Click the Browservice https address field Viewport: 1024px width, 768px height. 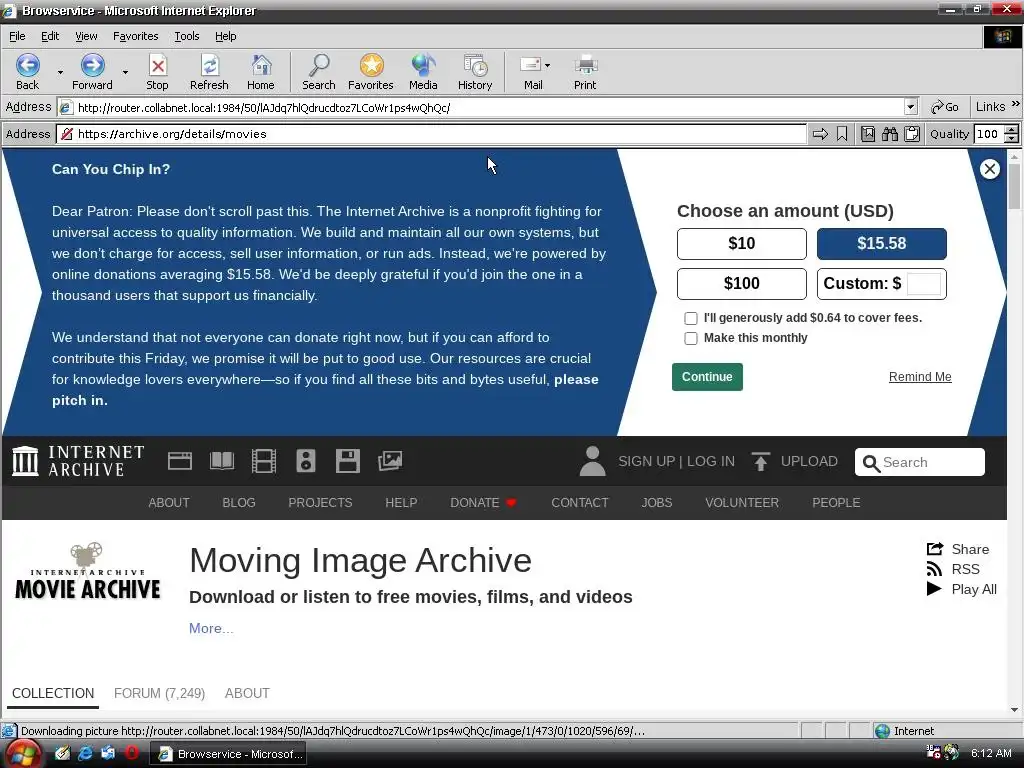[431, 134]
